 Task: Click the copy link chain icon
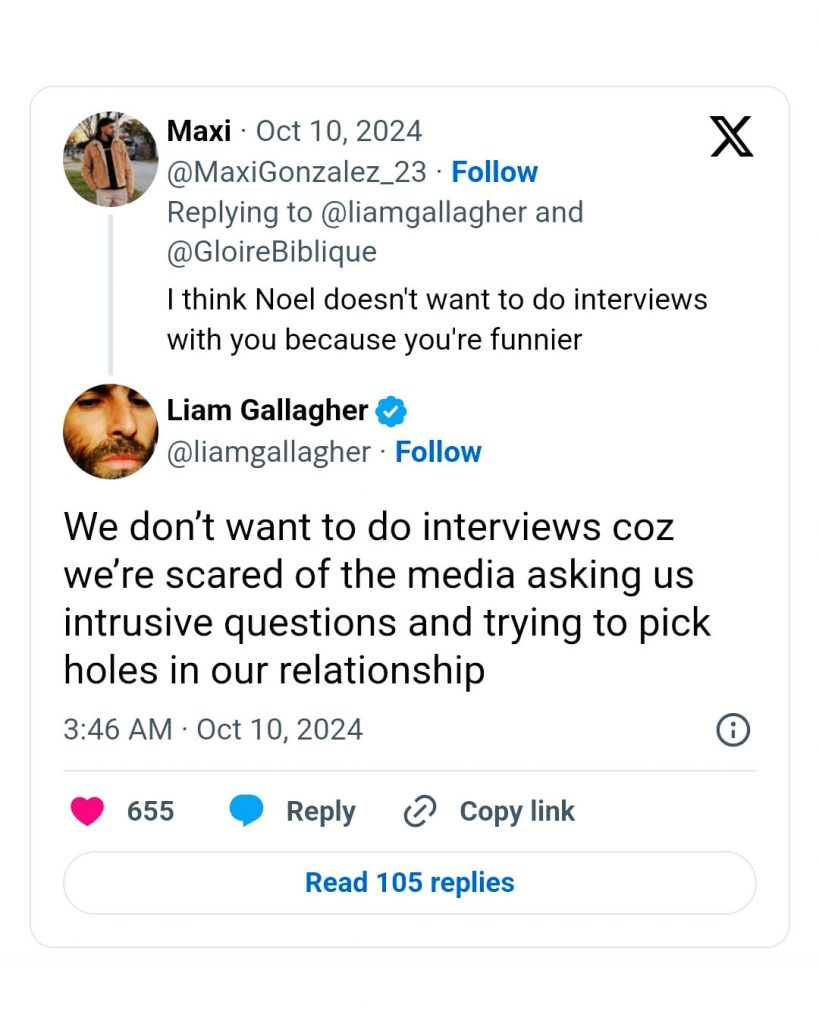coord(419,812)
